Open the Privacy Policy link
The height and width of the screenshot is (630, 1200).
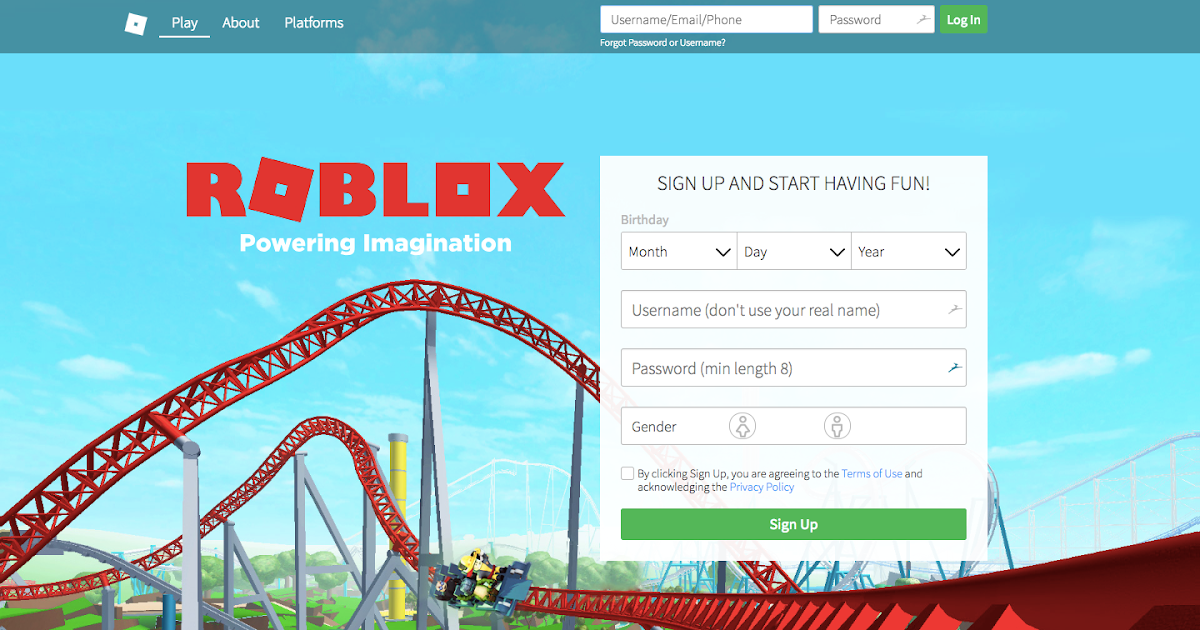[x=762, y=487]
